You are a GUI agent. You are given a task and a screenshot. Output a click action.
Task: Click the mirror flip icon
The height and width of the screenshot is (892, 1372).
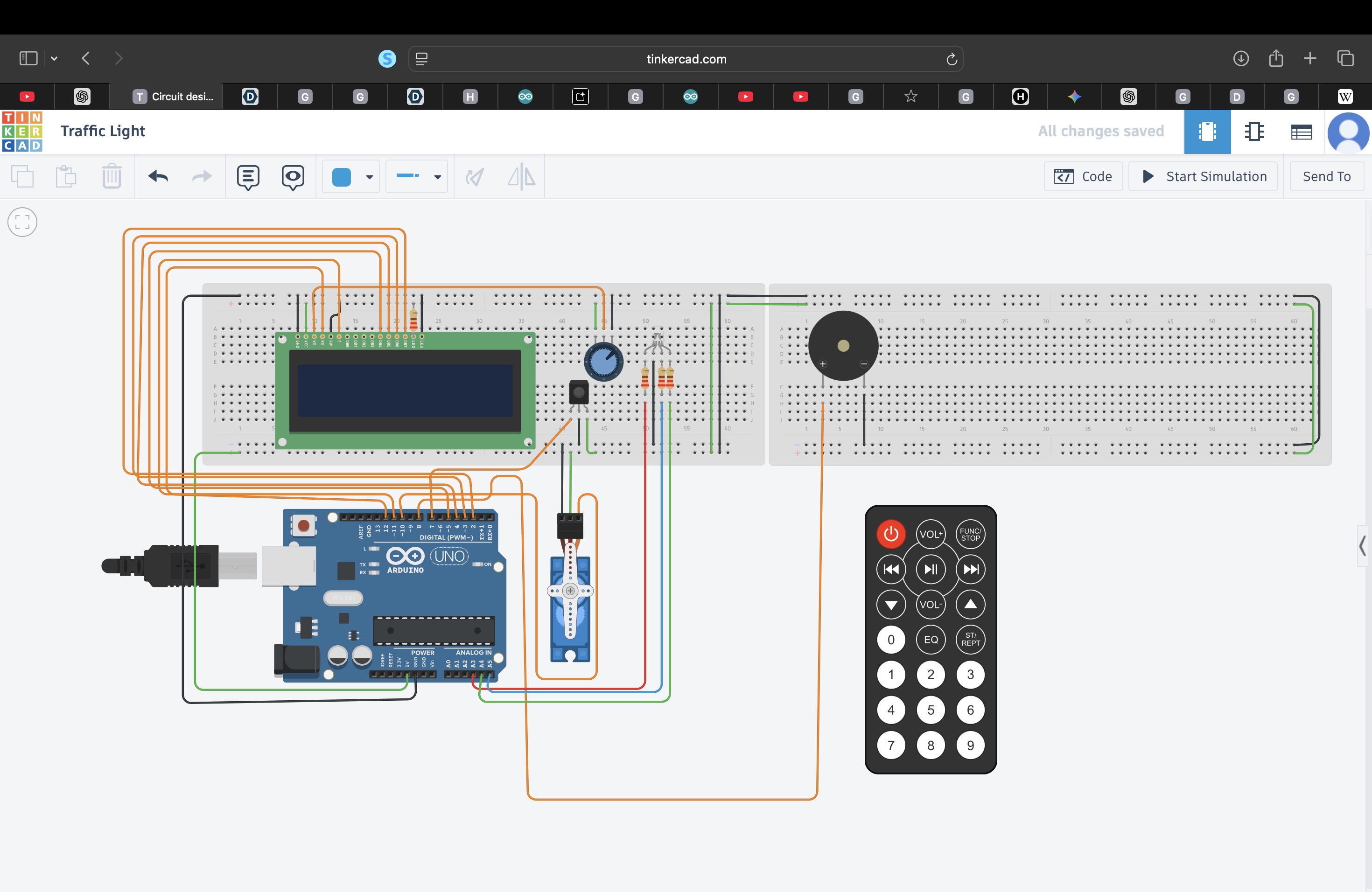pos(521,176)
